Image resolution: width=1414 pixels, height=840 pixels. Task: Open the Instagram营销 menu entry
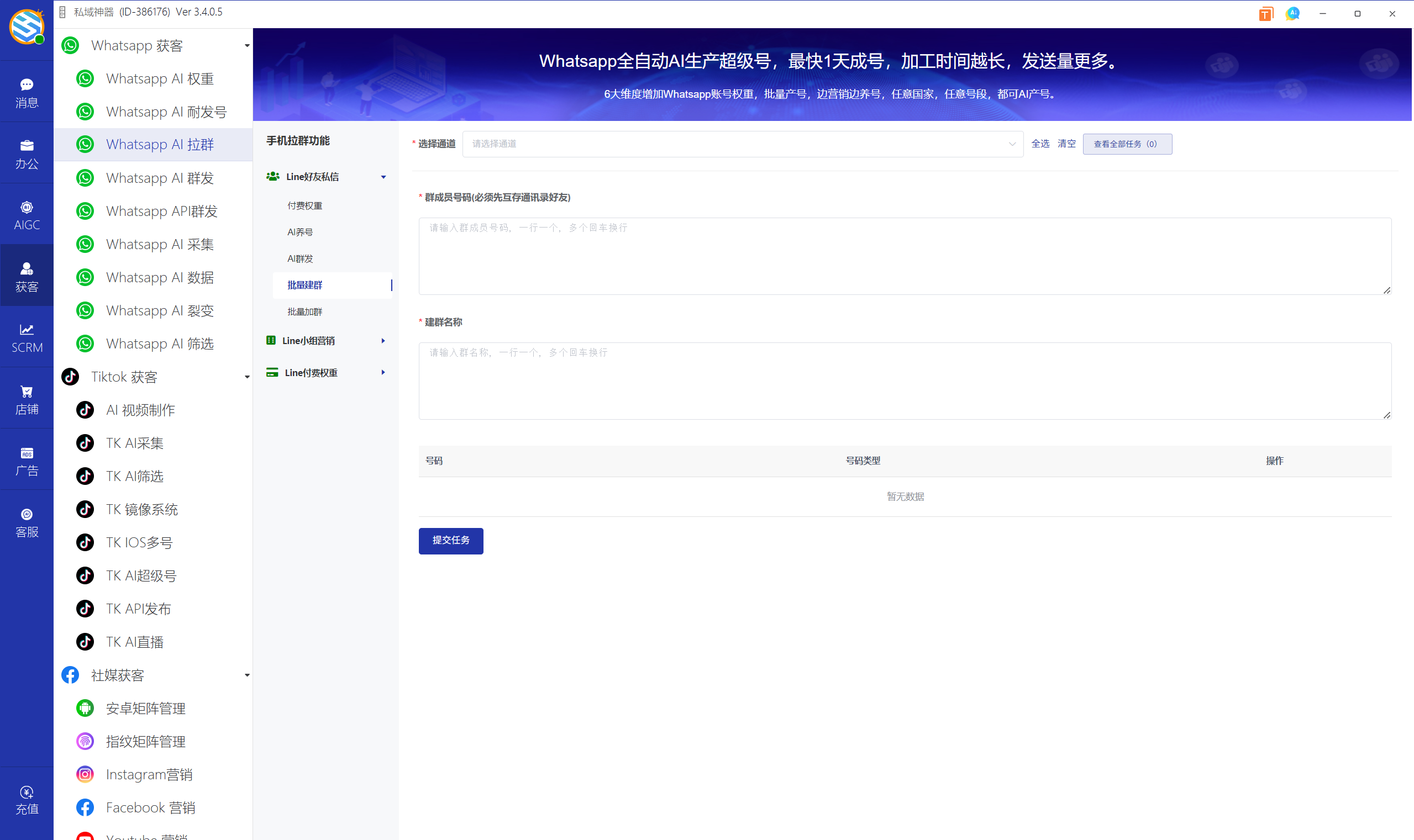(149, 774)
